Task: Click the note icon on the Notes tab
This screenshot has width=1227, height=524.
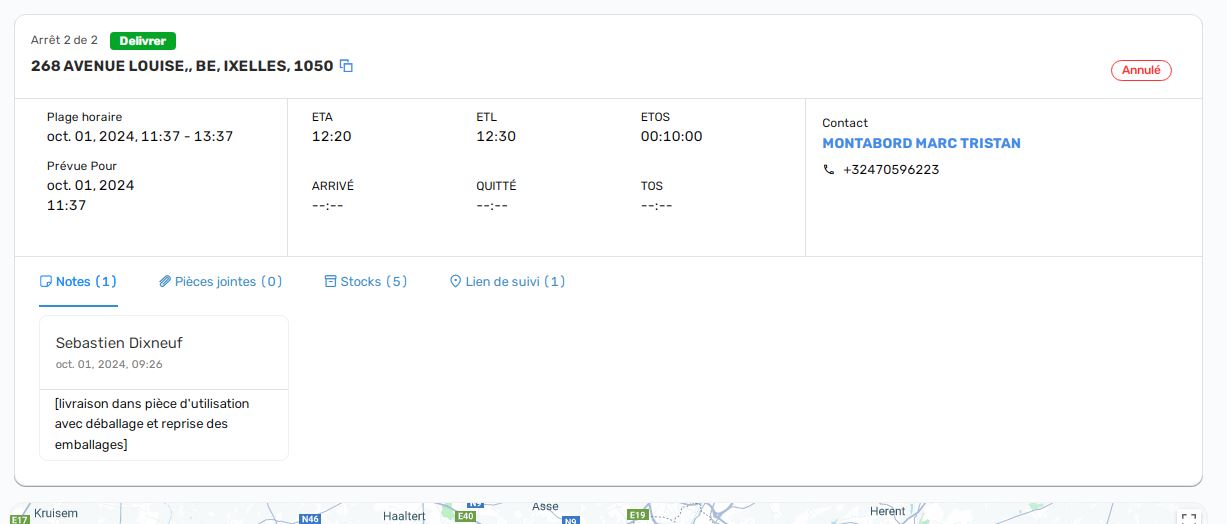Action: (45, 282)
